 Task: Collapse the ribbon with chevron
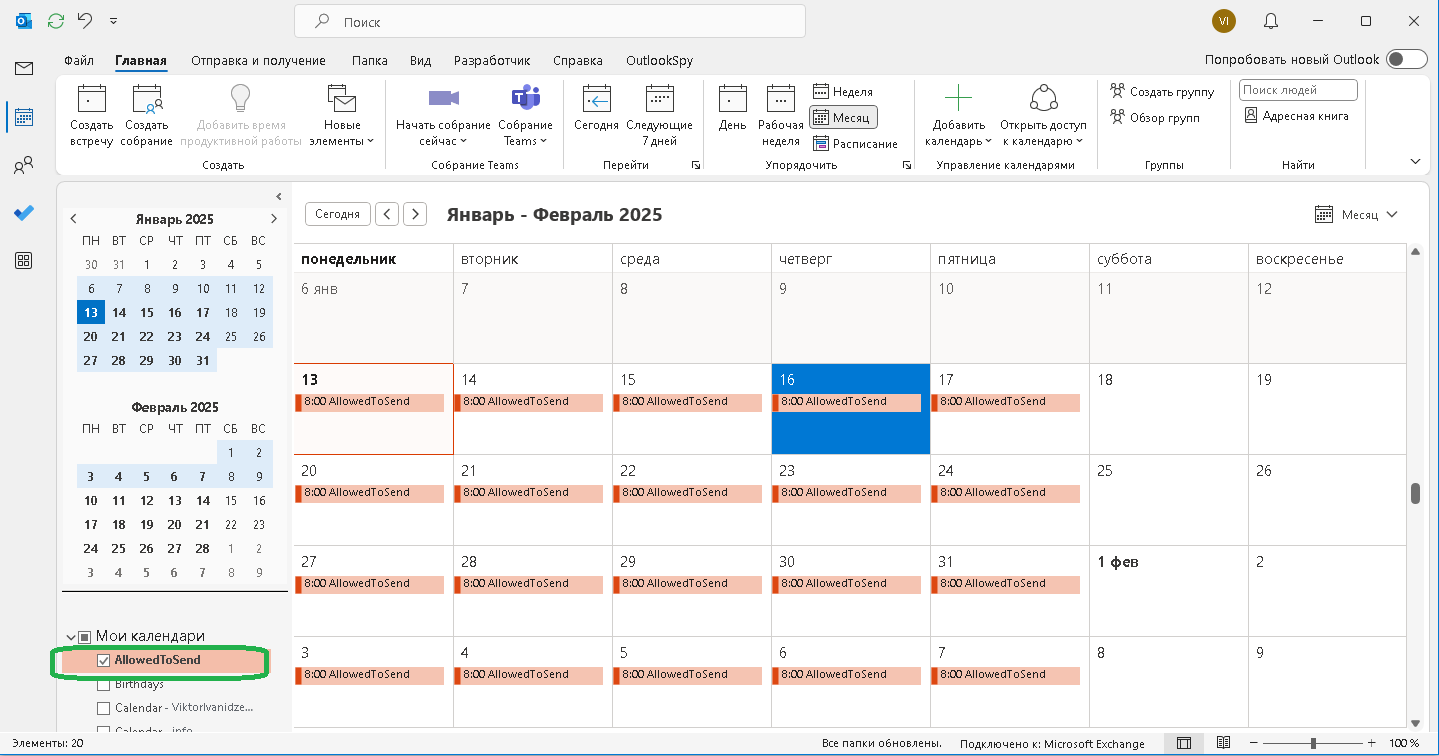point(1415,161)
